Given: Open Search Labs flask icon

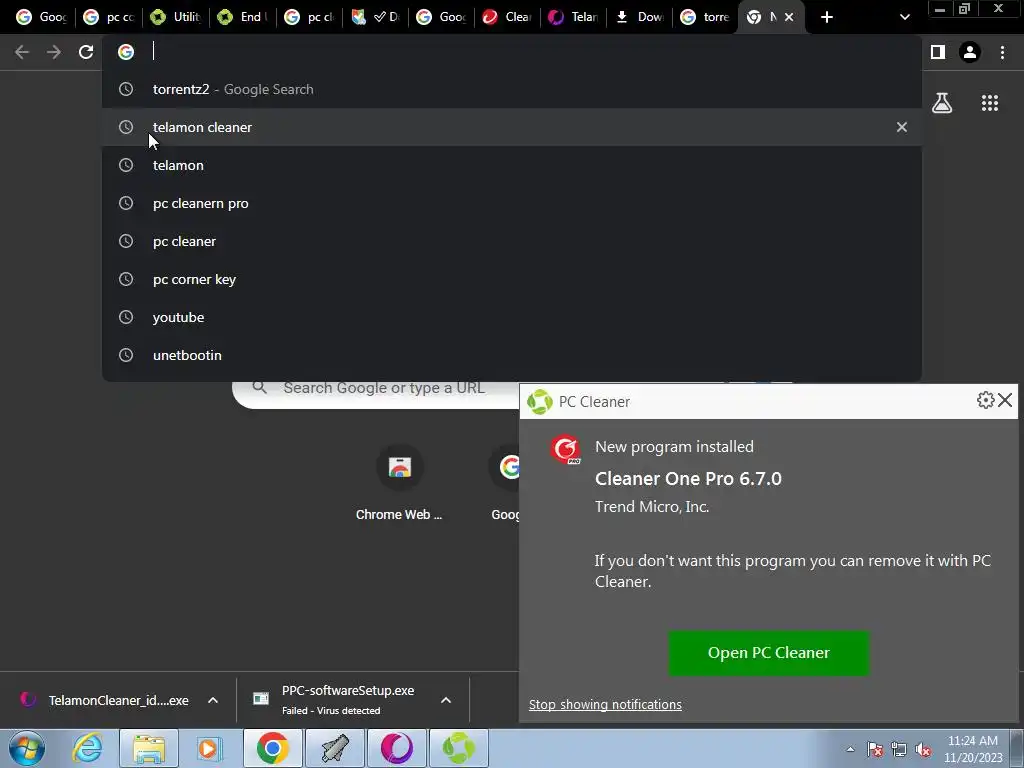Looking at the screenshot, I should [x=941, y=103].
